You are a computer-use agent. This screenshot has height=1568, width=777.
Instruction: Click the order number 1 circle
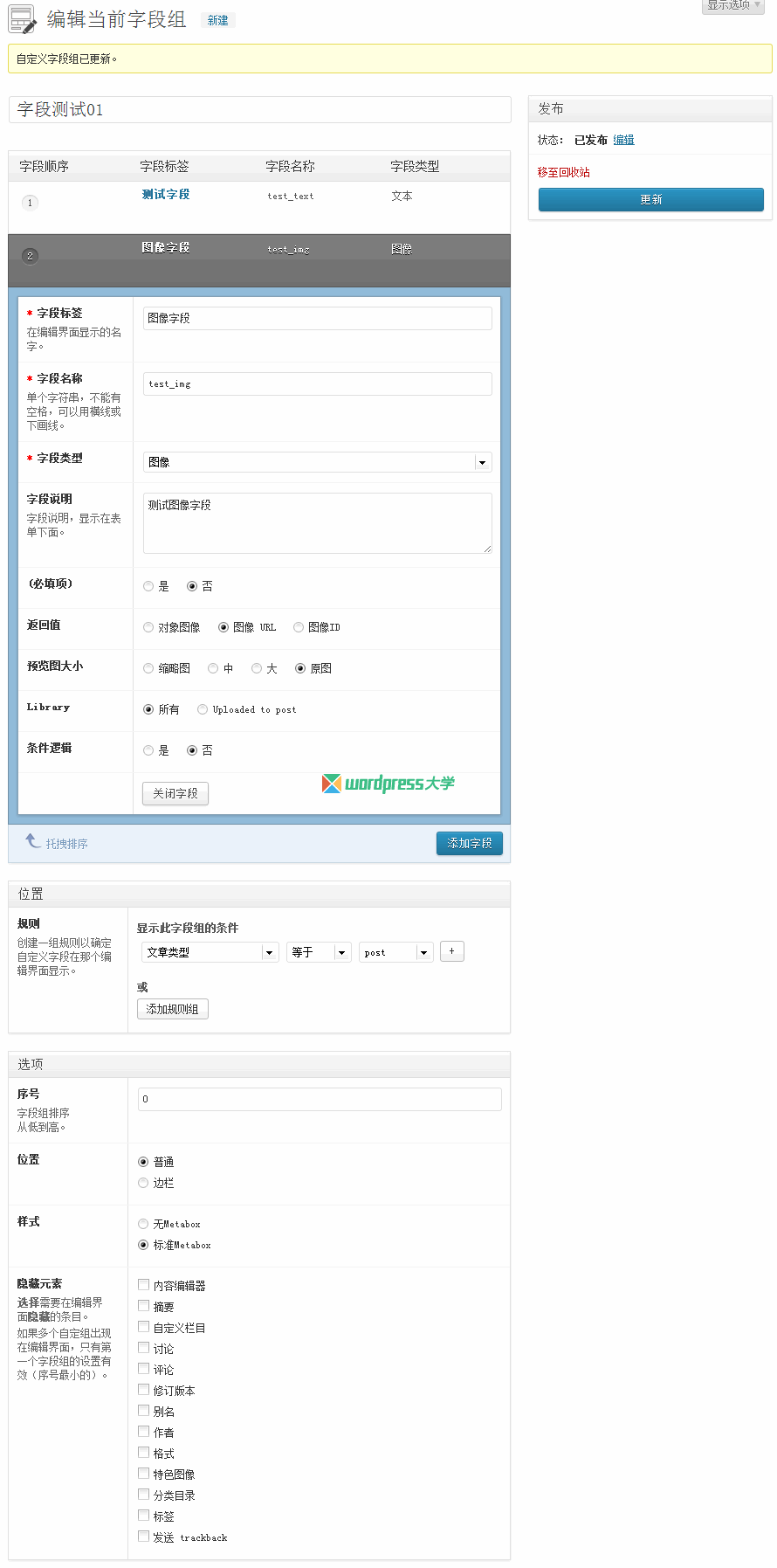pyautogui.click(x=30, y=203)
